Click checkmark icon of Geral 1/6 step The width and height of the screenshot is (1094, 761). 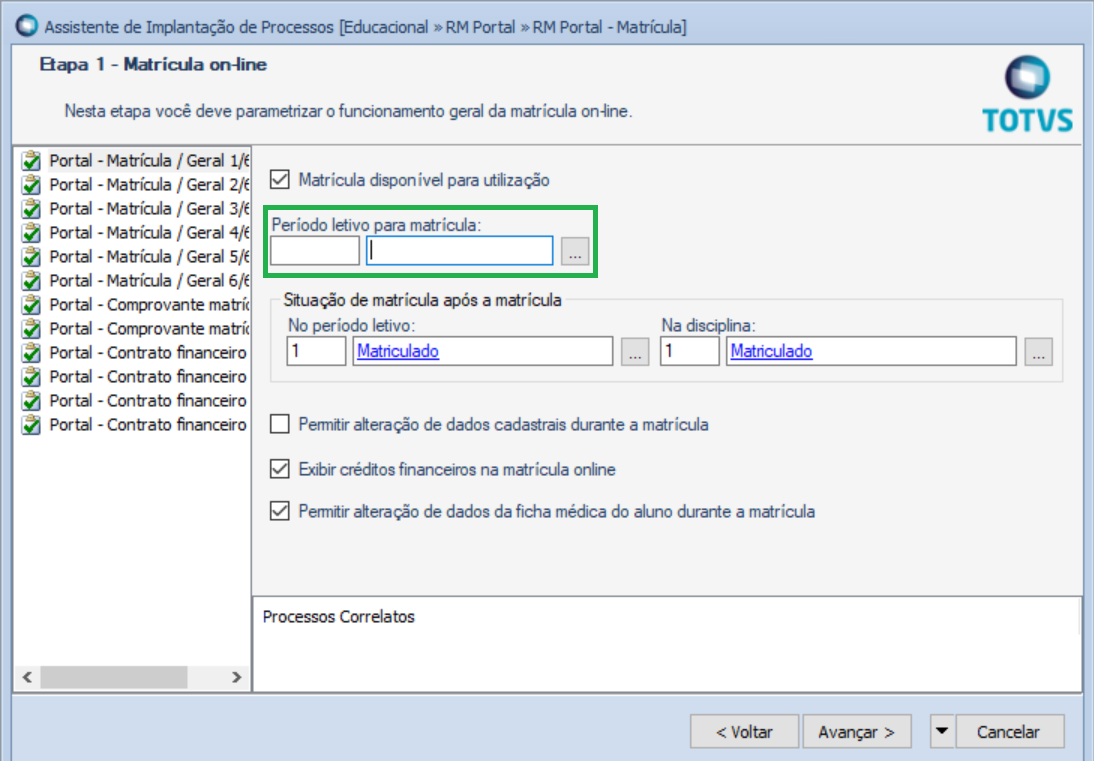coord(31,161)
